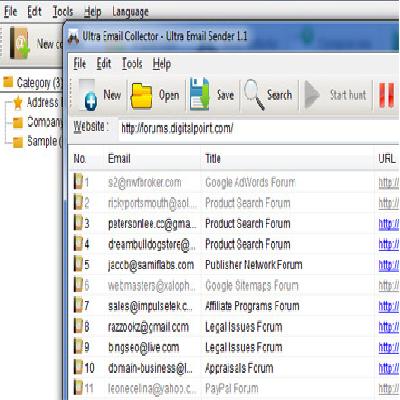The image size is (400, 400).
Task: Sort by the Email column header
Action: [x=119, y=159]
